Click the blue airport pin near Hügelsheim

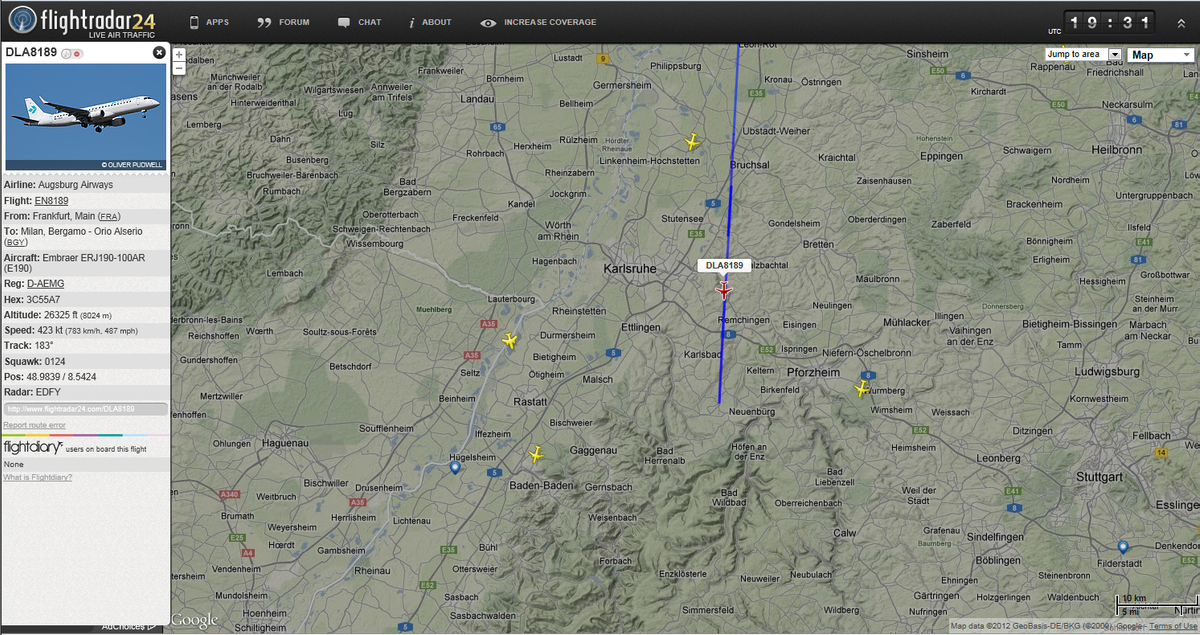pyautogui.click(x=455, y=467)
